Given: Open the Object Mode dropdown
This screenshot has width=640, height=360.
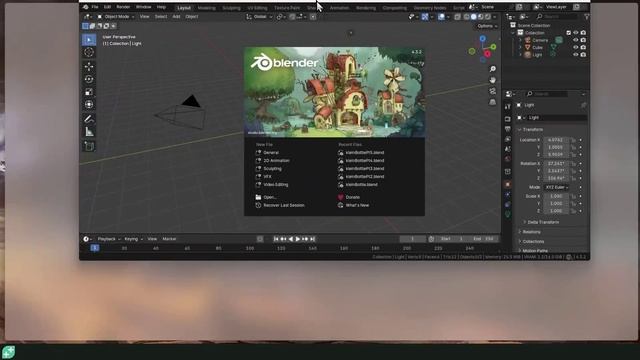Looking at the screenshot, I should (116, 17).
